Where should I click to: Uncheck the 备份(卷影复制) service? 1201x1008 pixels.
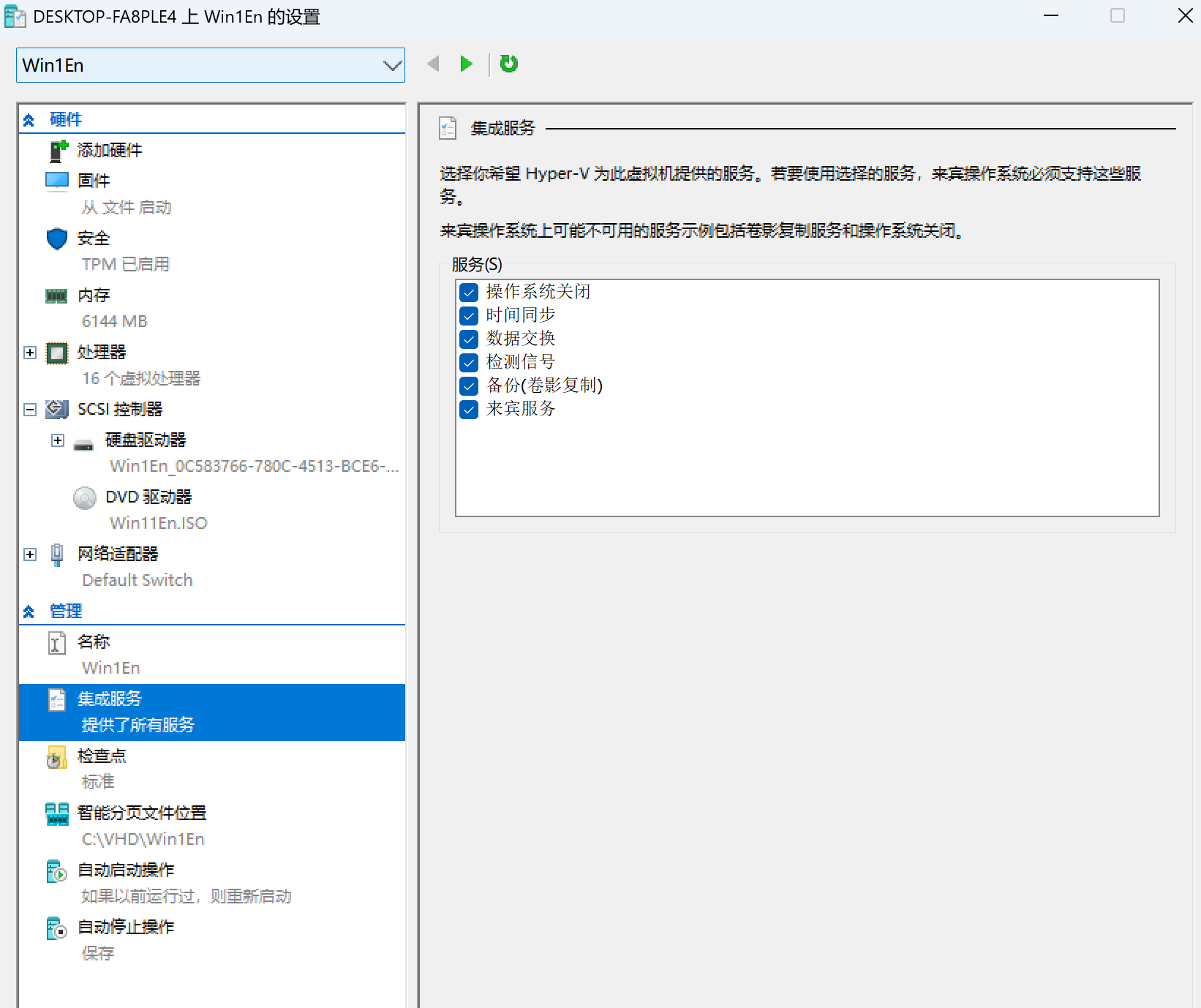469,386
